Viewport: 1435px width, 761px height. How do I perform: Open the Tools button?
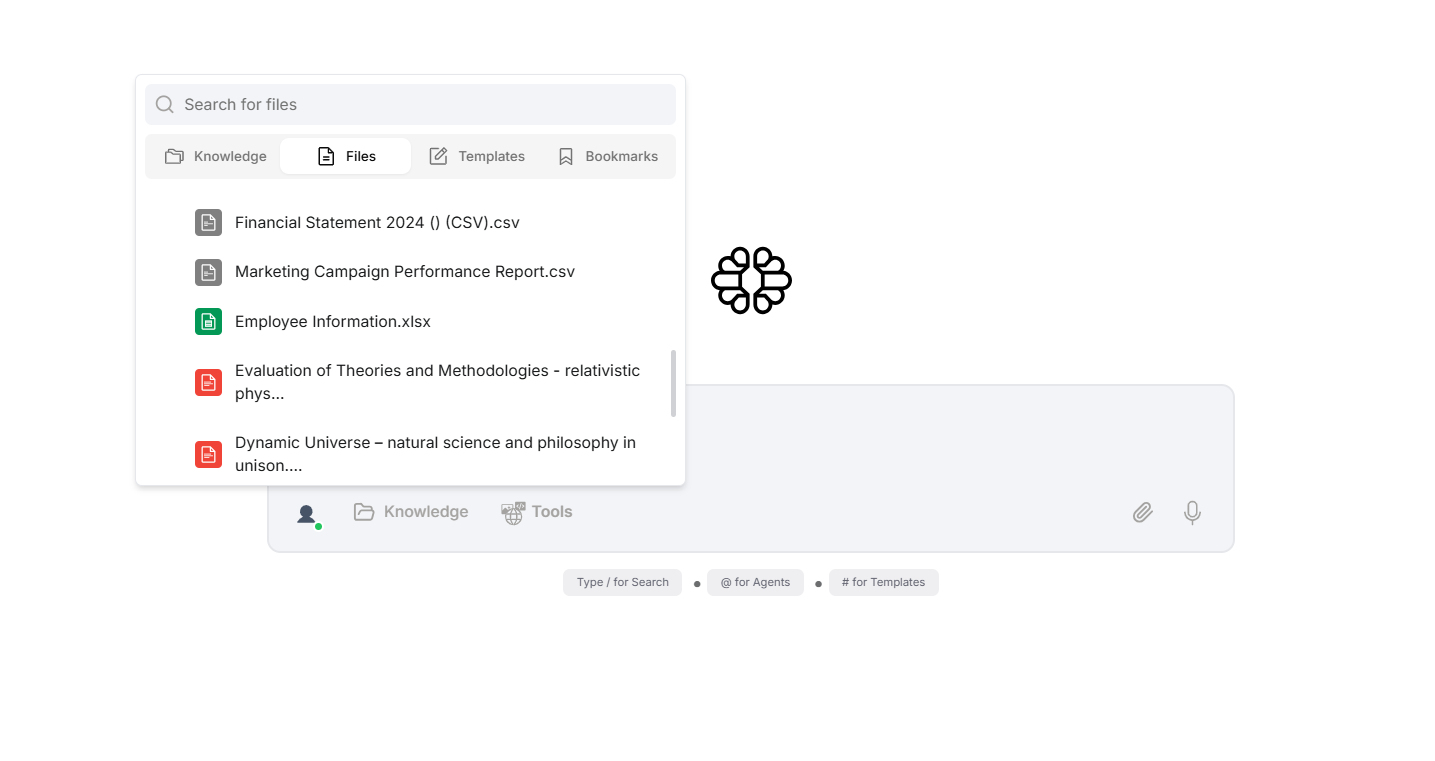[x=537, y=512]
